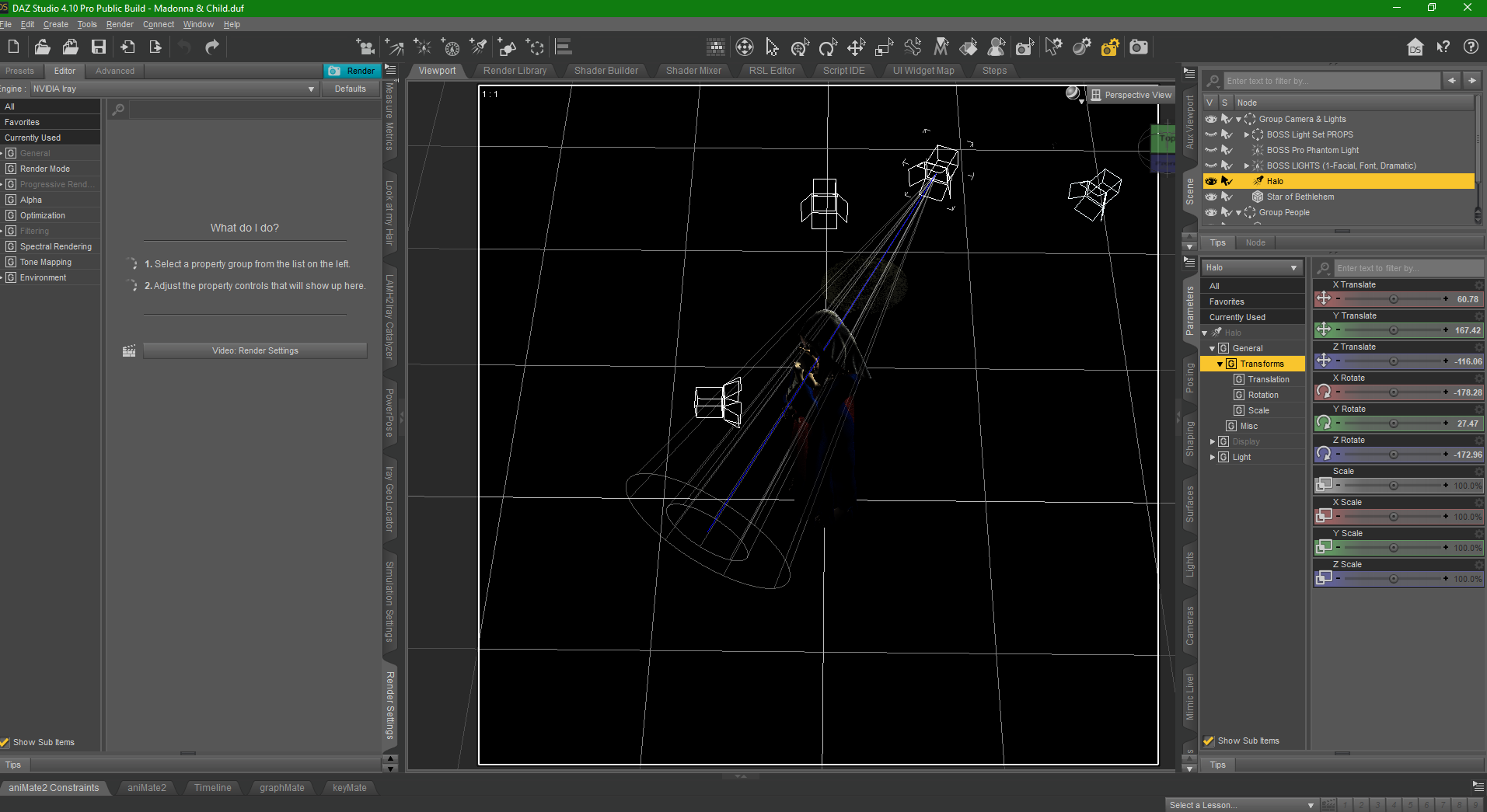The image size is (1487, 812).
Task: Select the Rotate tool on the toolbar
Action: point(827,47)
